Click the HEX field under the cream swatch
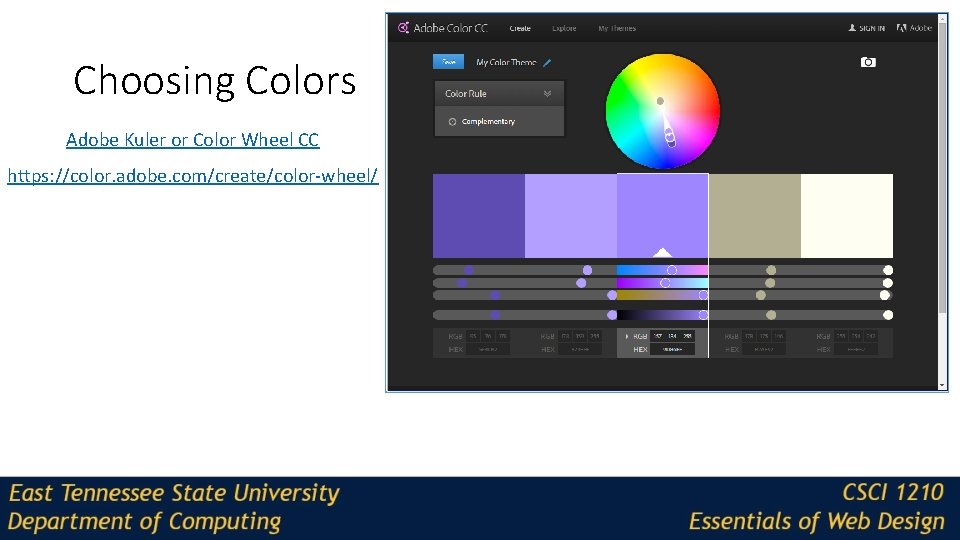Viewport: 960px width, 540px height. point(855,350)
